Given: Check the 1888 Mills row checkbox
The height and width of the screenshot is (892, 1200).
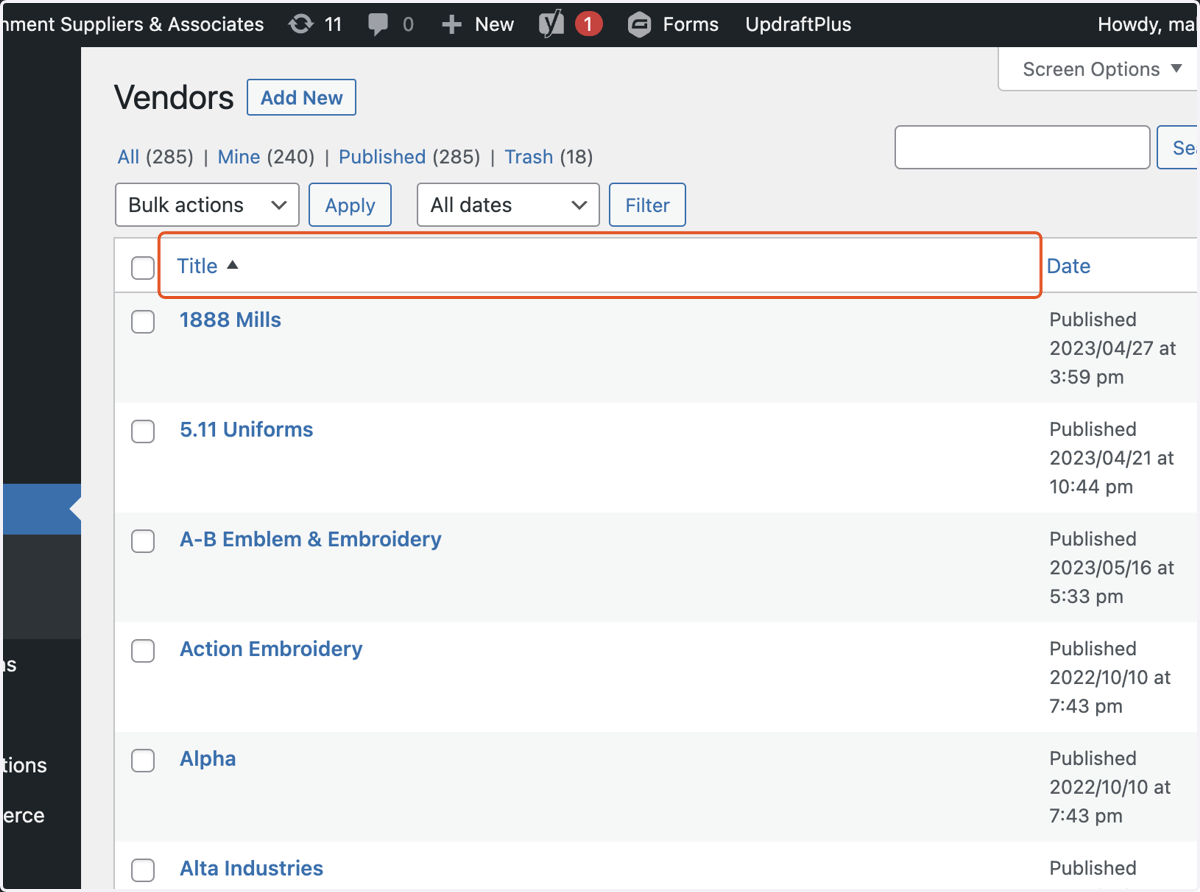Looking at the screenshot, I should (x=143, y=321).
